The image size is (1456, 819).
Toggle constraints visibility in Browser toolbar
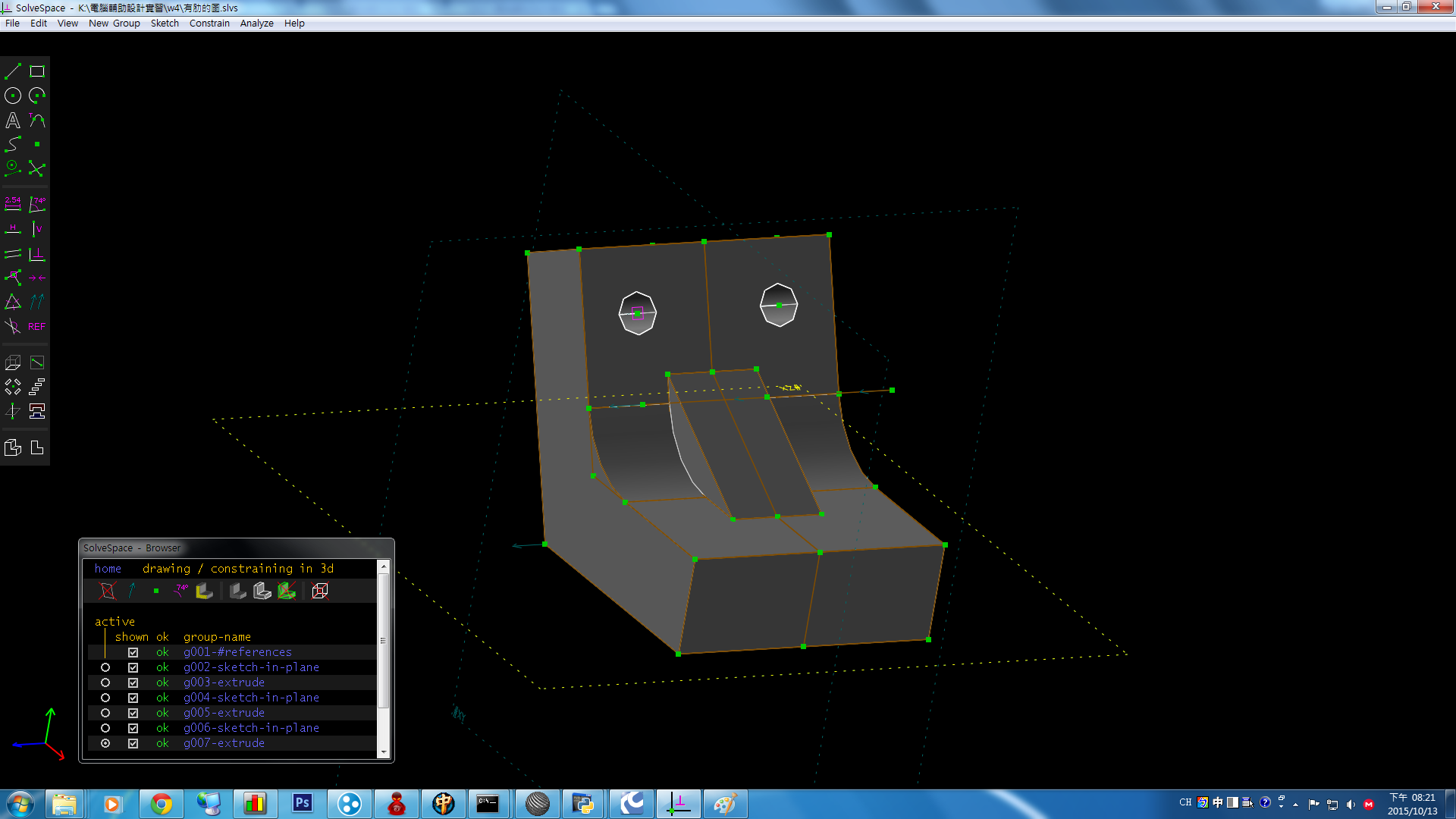click(x=180, y=591)
